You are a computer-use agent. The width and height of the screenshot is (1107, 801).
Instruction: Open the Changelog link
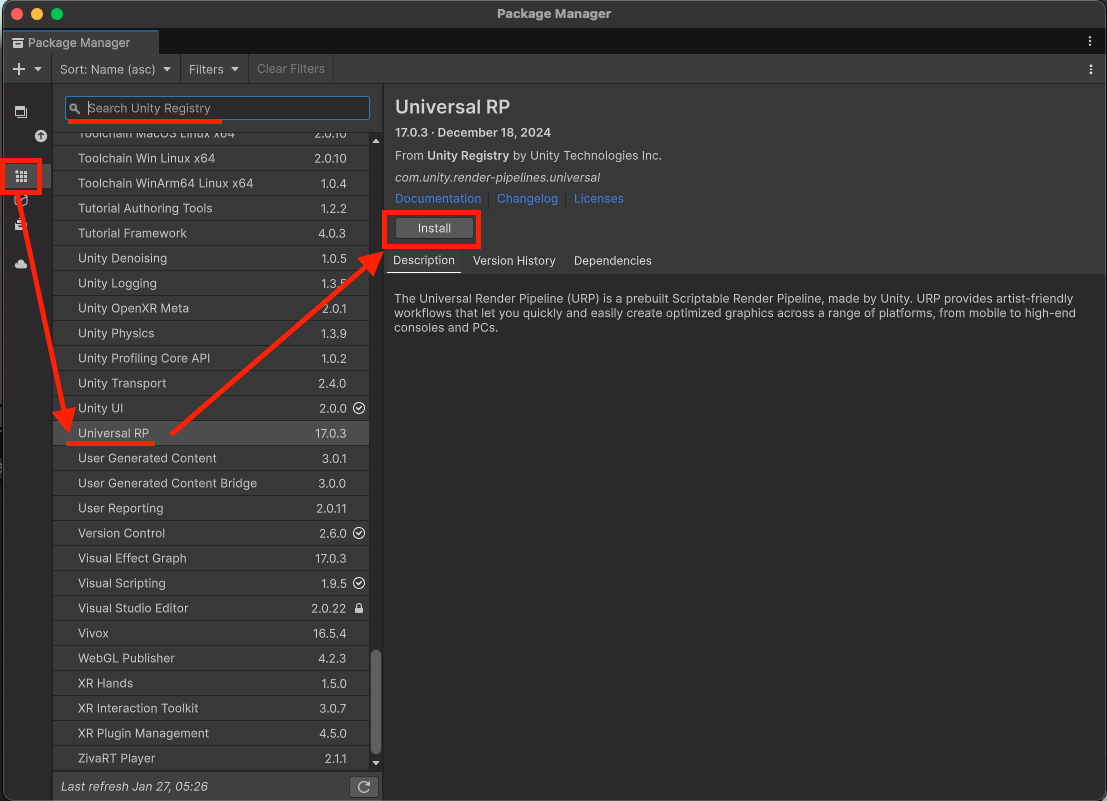point(527,199)
